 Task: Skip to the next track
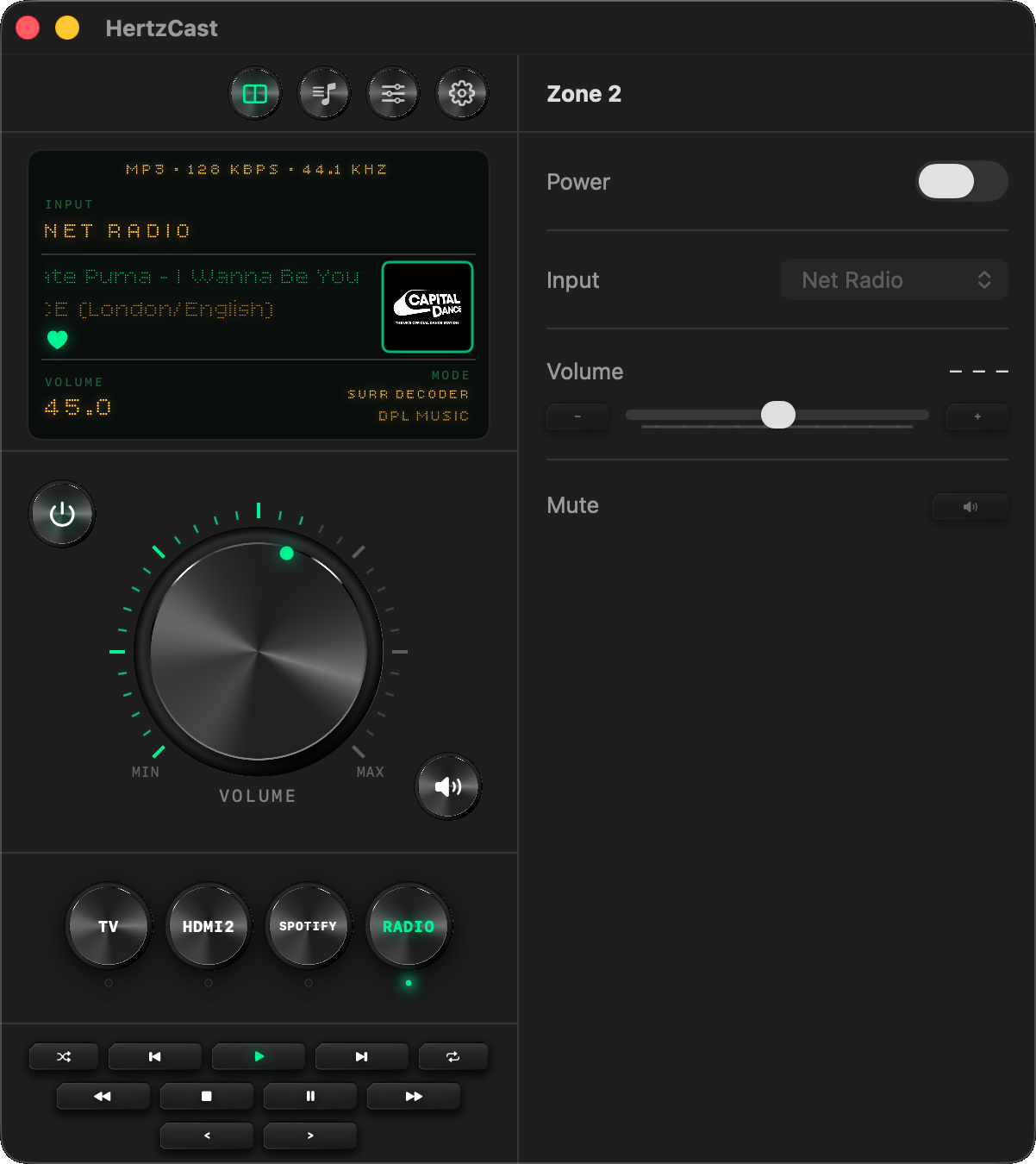click(x=362, y=1056)
